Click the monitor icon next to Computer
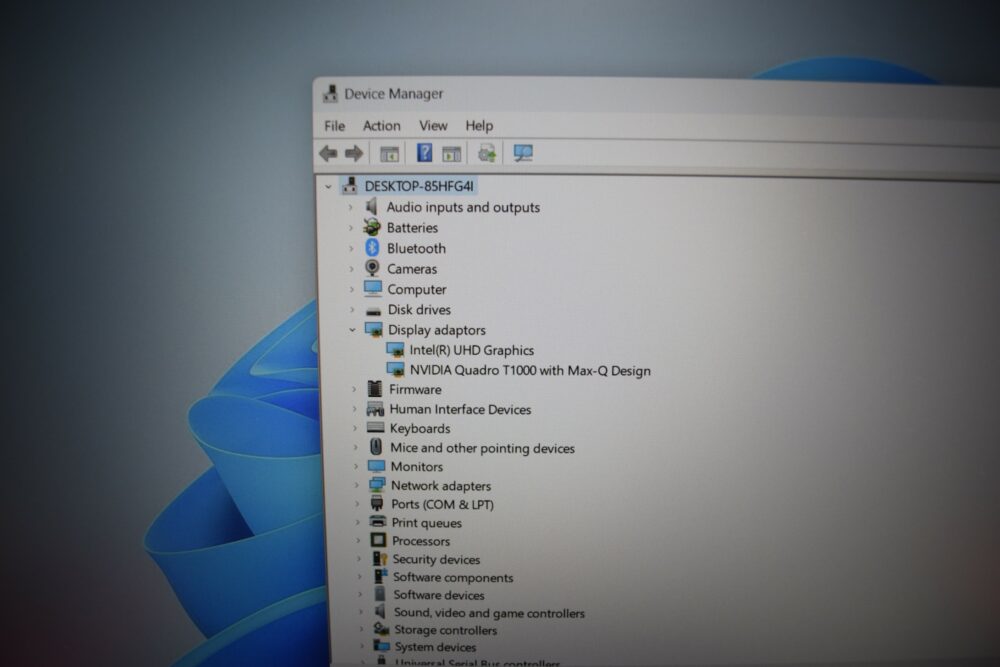Image resolution: width=1000 pixels, height=667 pixels. 373,288
